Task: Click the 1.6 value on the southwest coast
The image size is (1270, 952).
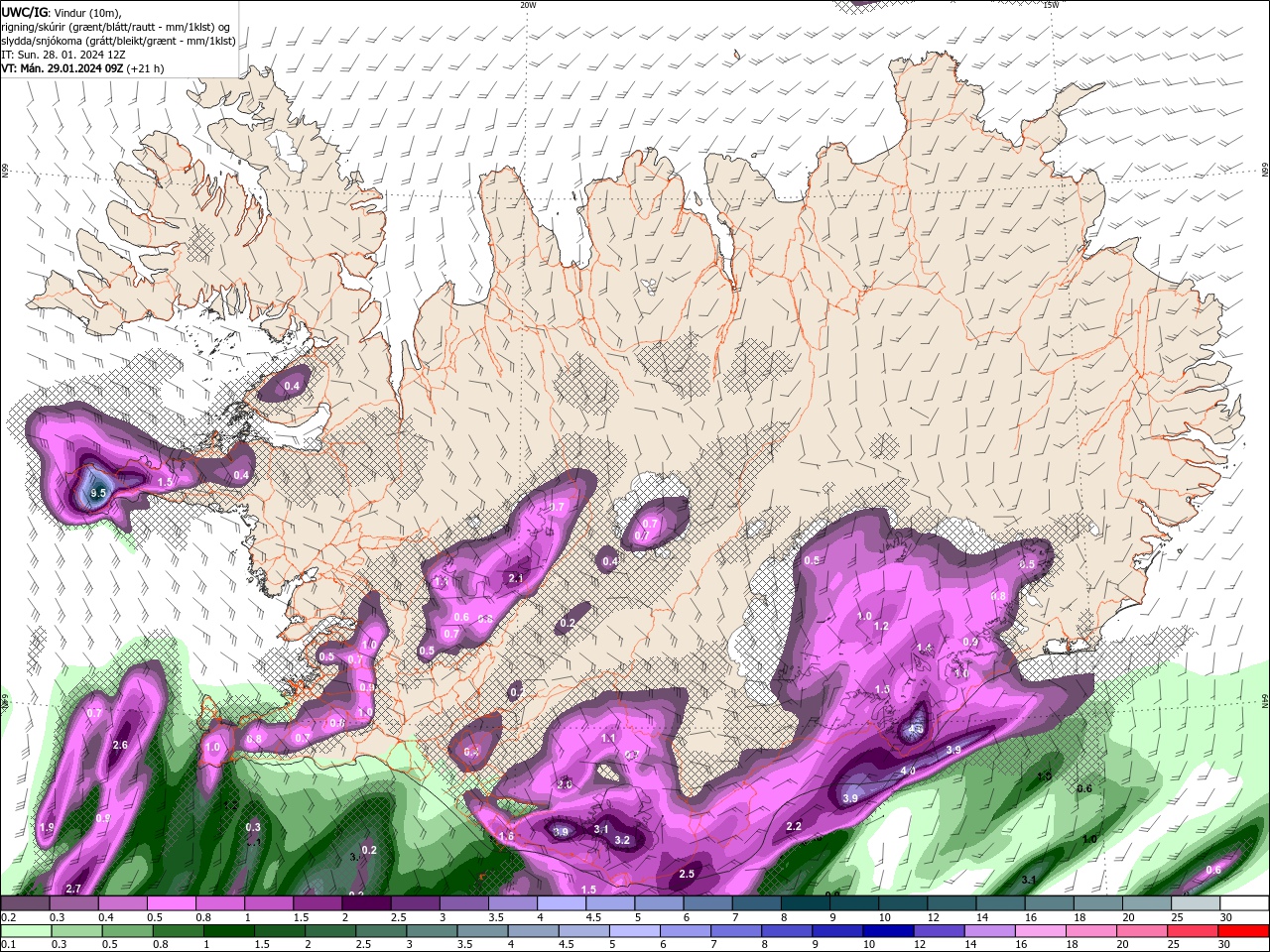Action: tap(507, 836)
